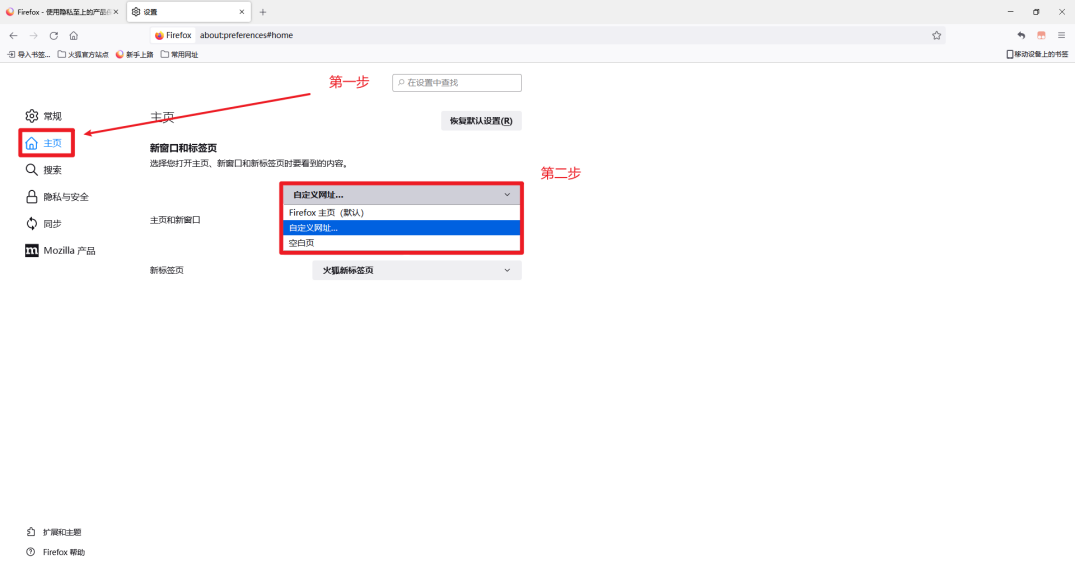Open the 搜索 settings category

coord(44,170)
